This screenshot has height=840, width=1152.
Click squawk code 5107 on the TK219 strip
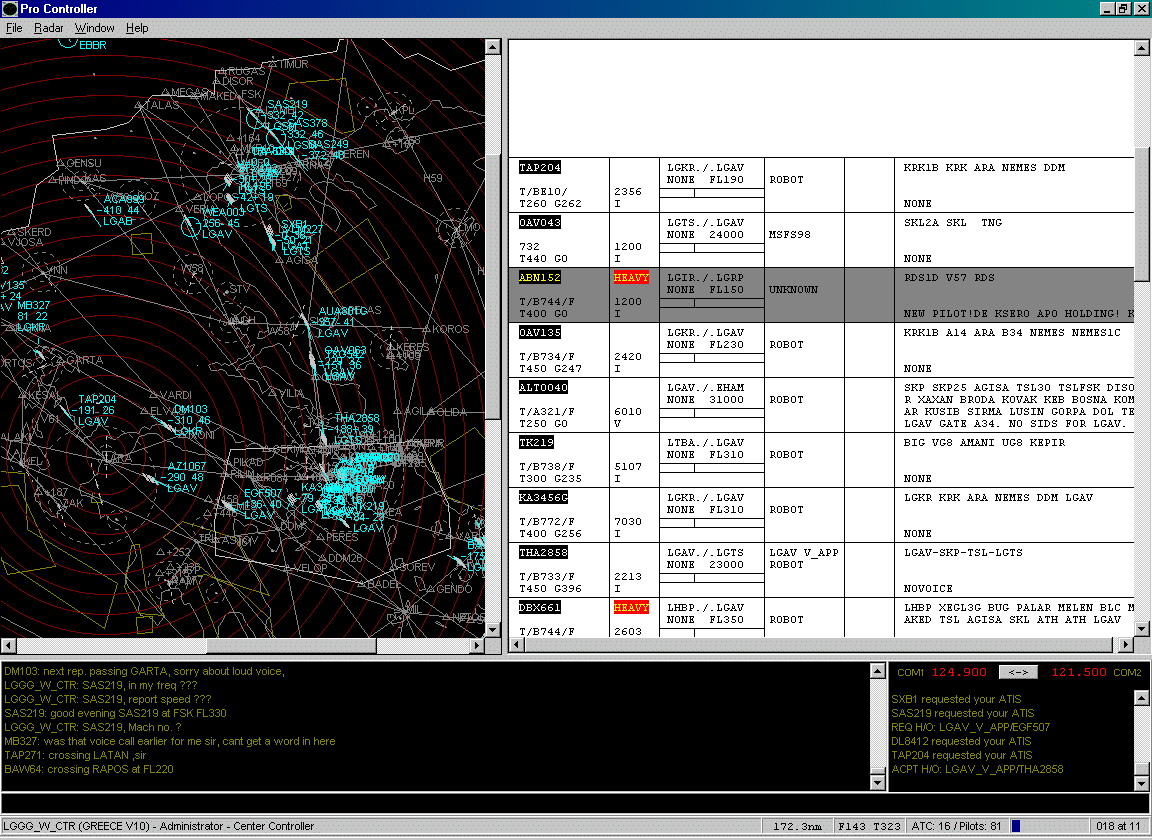[627, 467]
